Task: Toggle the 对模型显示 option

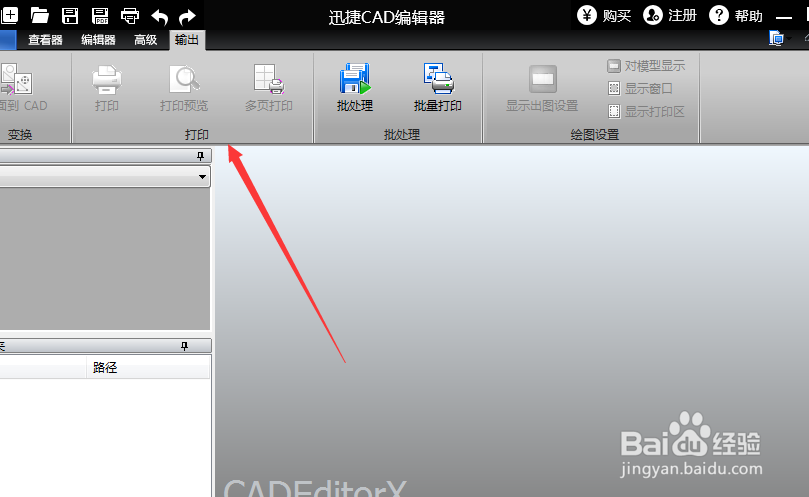Action: 646,66
